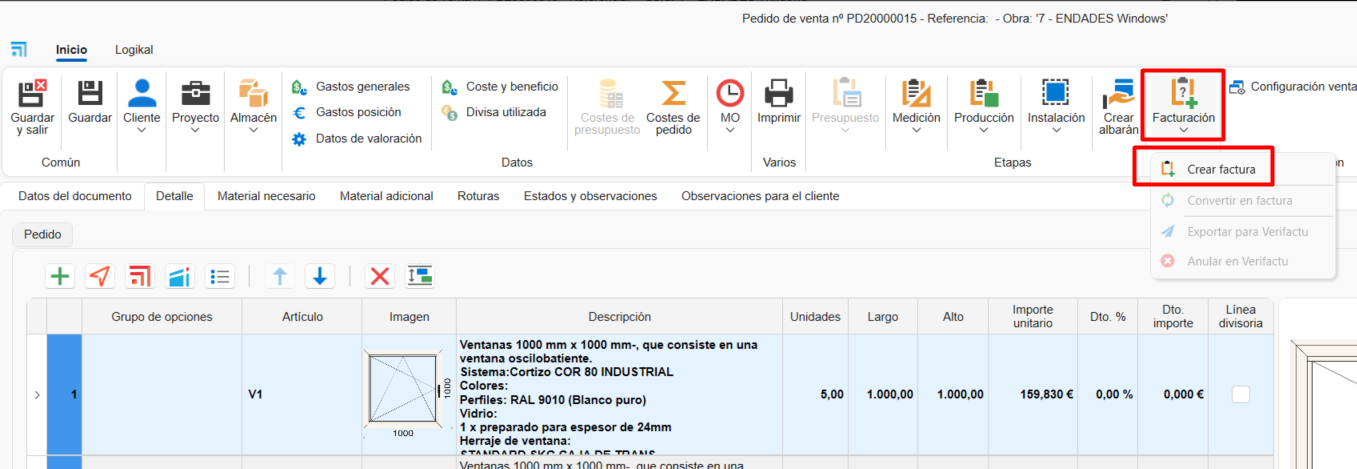The image size is (1357, 469).
Task: Select the V1 article cell
Action: (302, 394)
